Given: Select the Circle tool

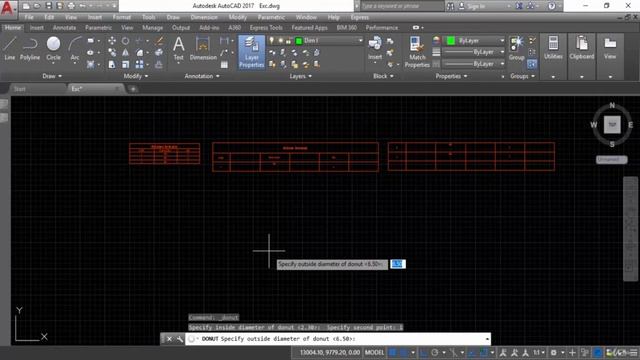Looking at the screenshot, I should pyautogui.click(x=53, y=49).
